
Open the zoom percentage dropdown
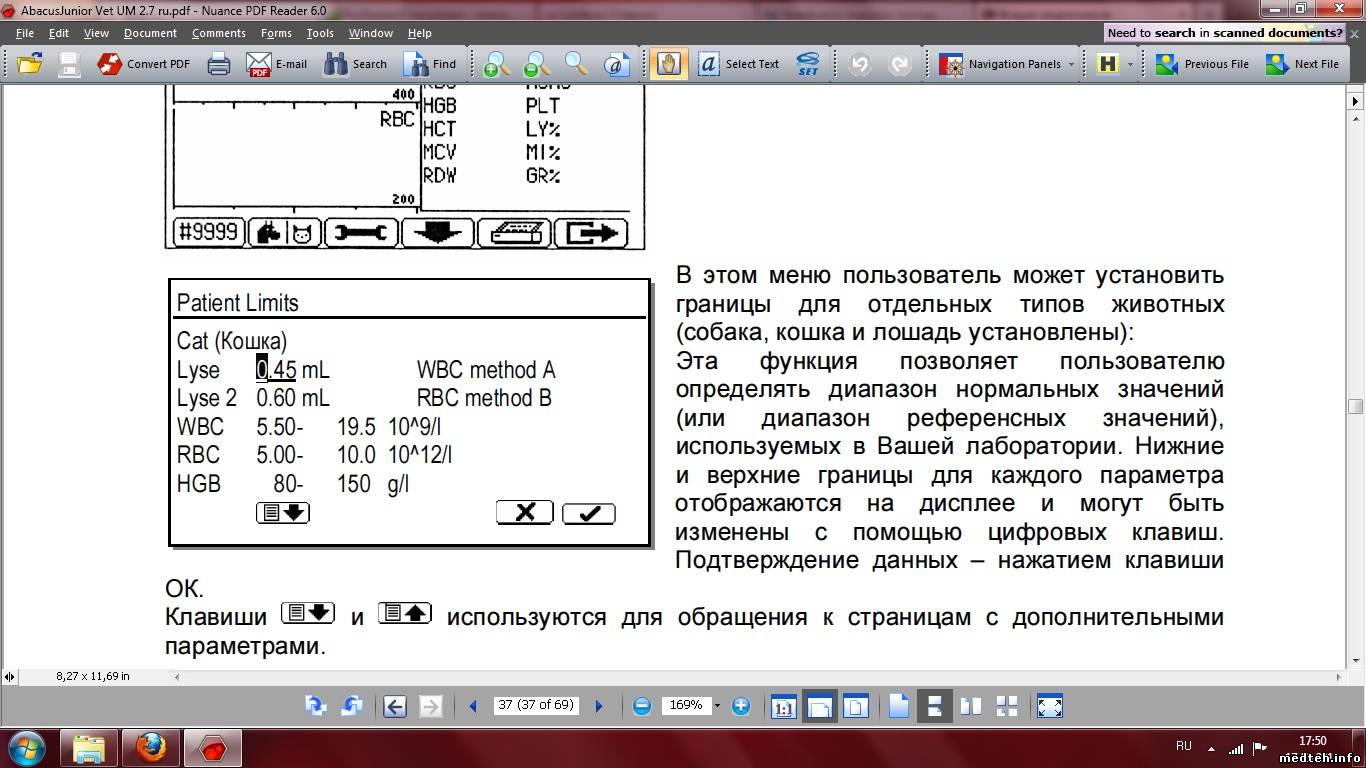tap(716, 705)
